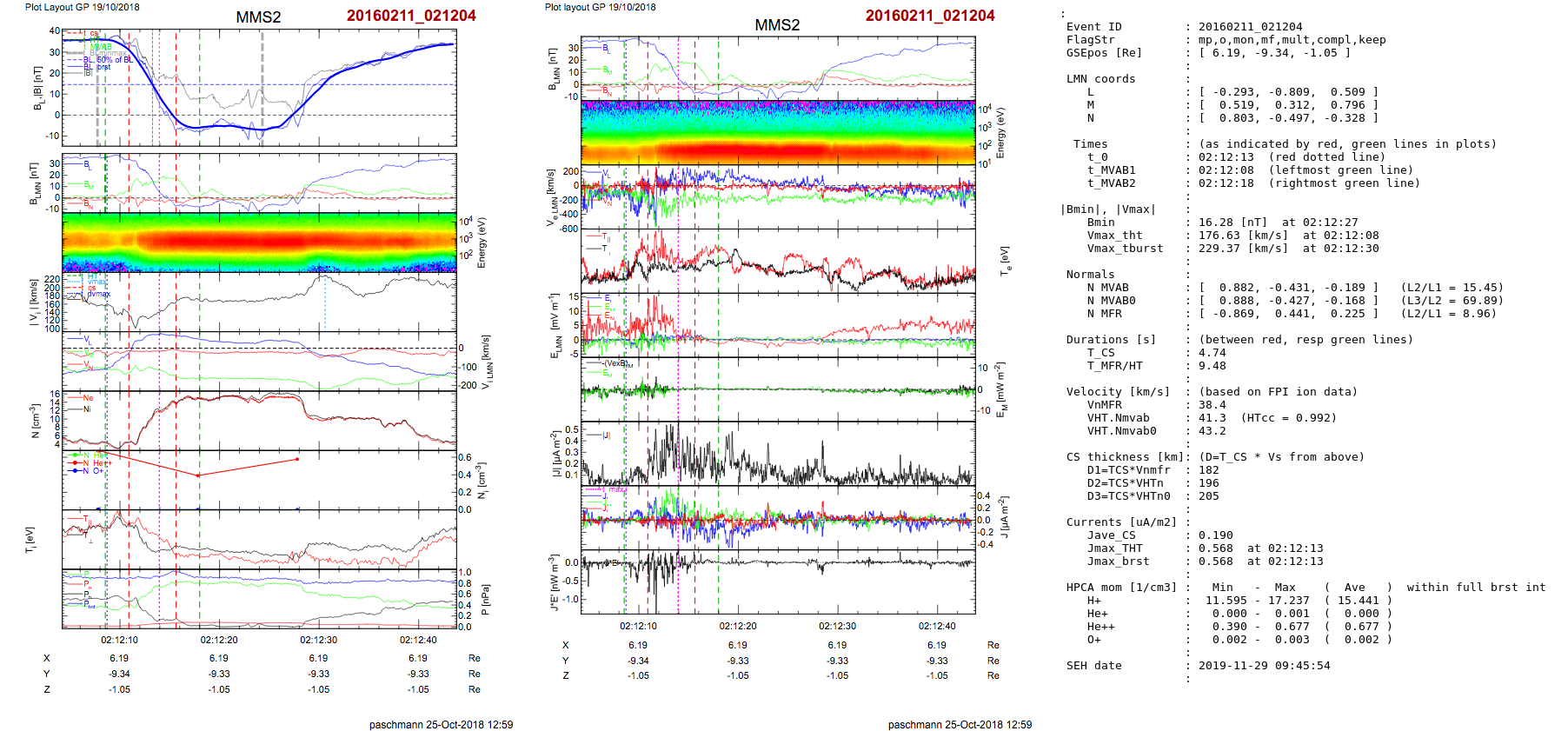Select the N vector [ 0.803, -0.497, -0.328 ]
1568x731 pixels.
click(1288, 118)
